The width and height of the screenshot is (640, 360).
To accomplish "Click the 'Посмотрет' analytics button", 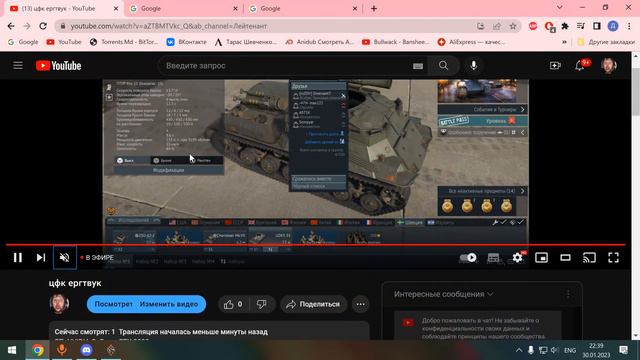I will pos(113,304).
